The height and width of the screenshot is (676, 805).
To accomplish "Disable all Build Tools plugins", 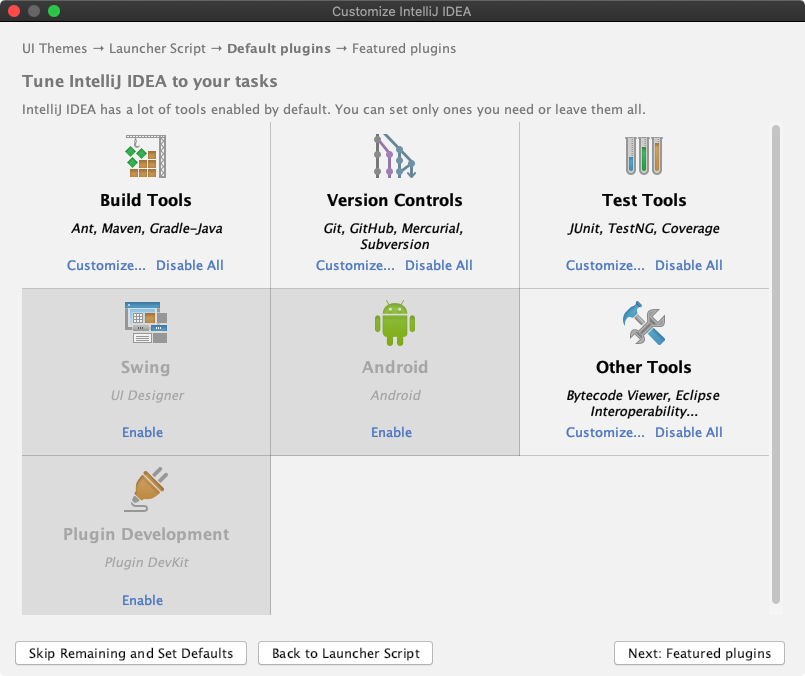I will 190,265.
